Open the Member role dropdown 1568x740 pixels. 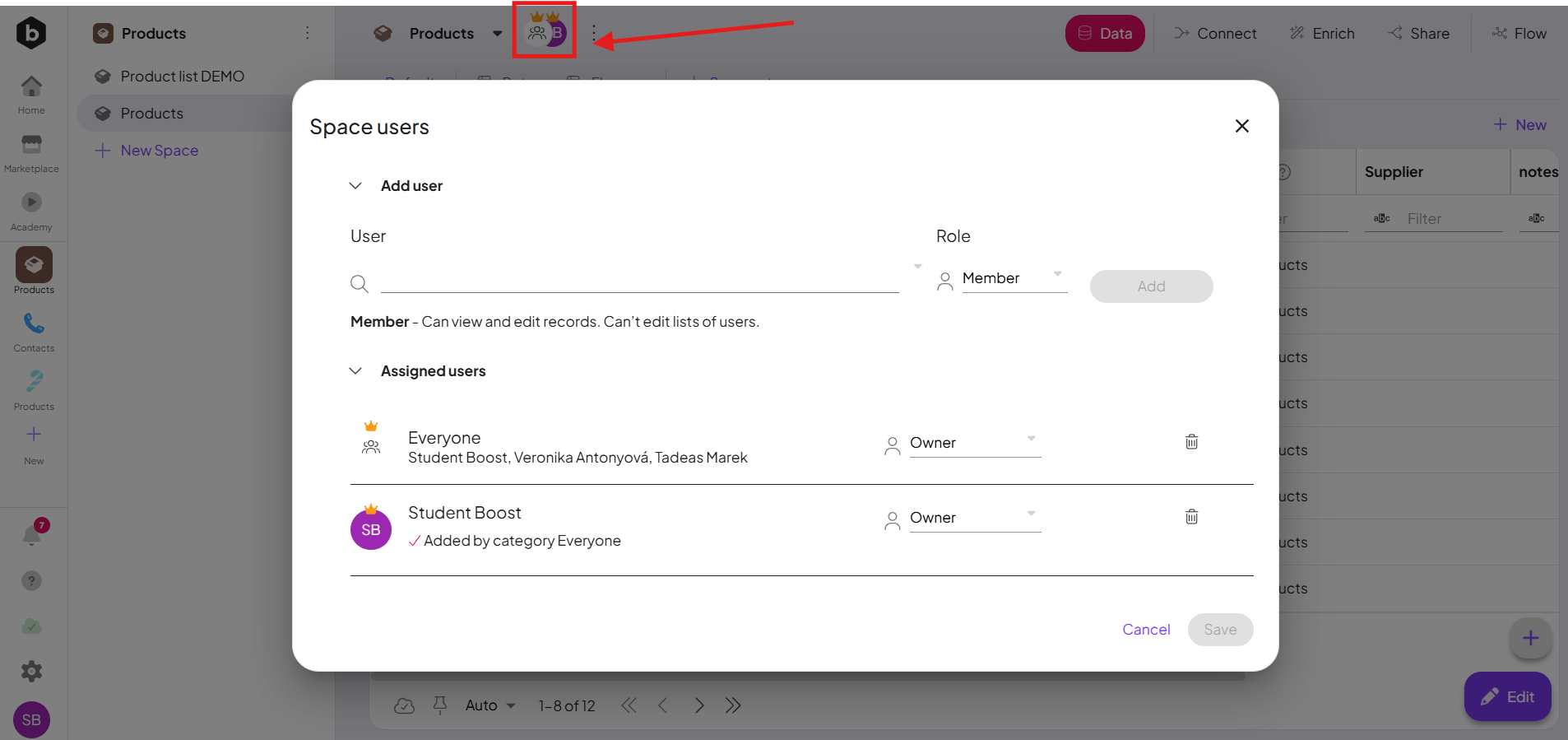(x=1013, y=279)
